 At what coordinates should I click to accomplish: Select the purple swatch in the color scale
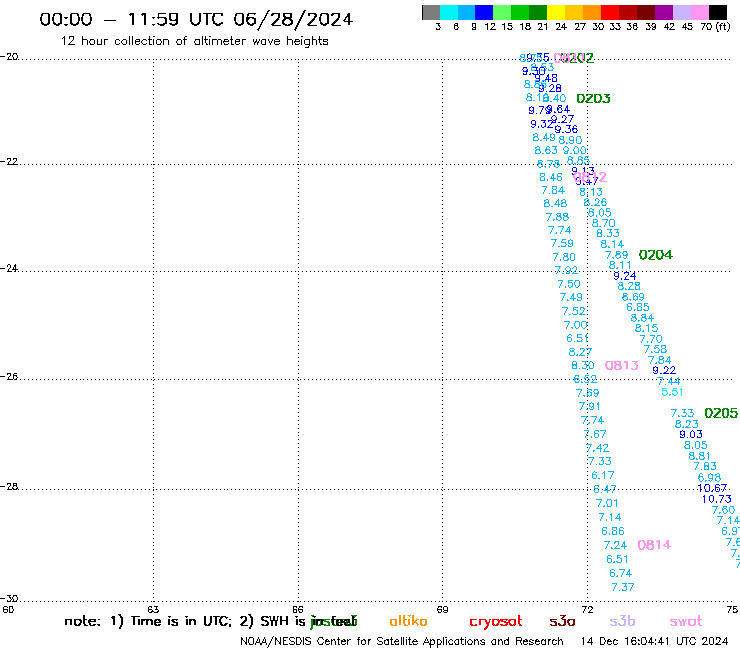664,12
